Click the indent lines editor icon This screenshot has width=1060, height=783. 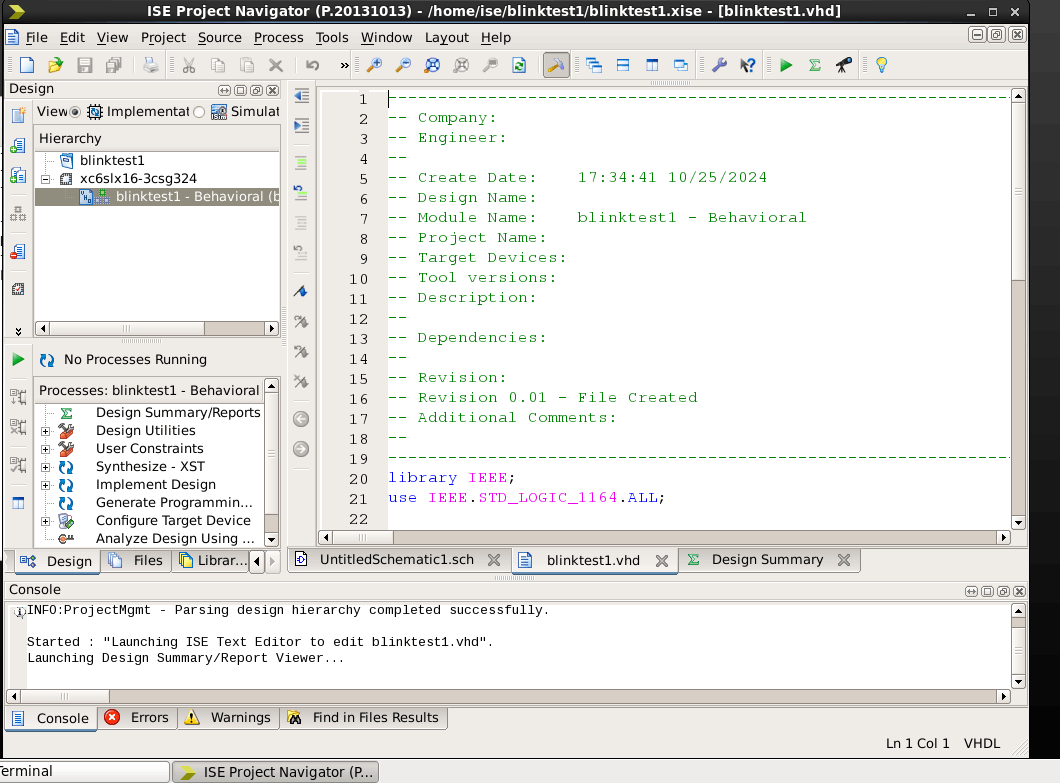[301, 126]
